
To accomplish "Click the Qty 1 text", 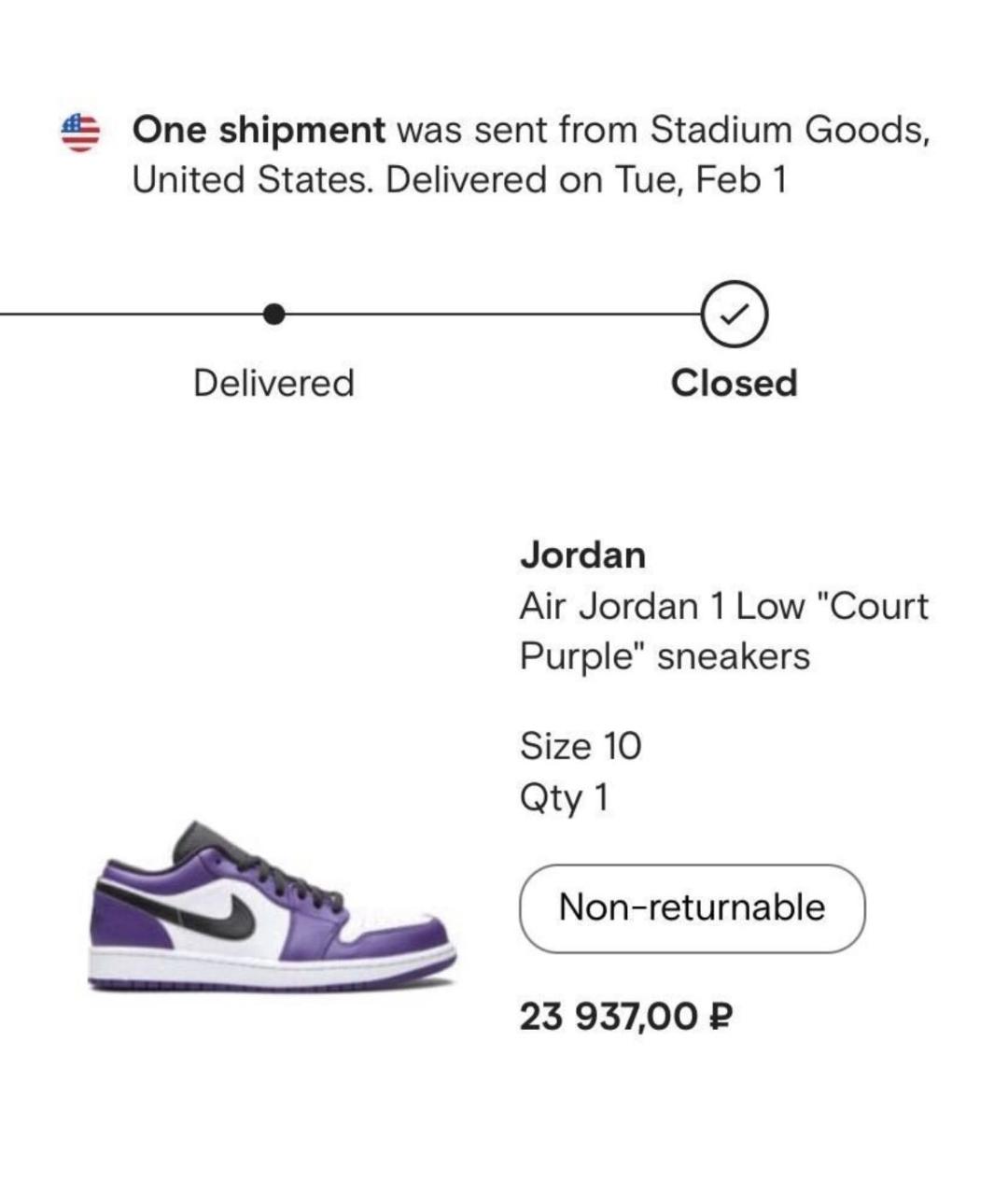I will pos(564,798).
